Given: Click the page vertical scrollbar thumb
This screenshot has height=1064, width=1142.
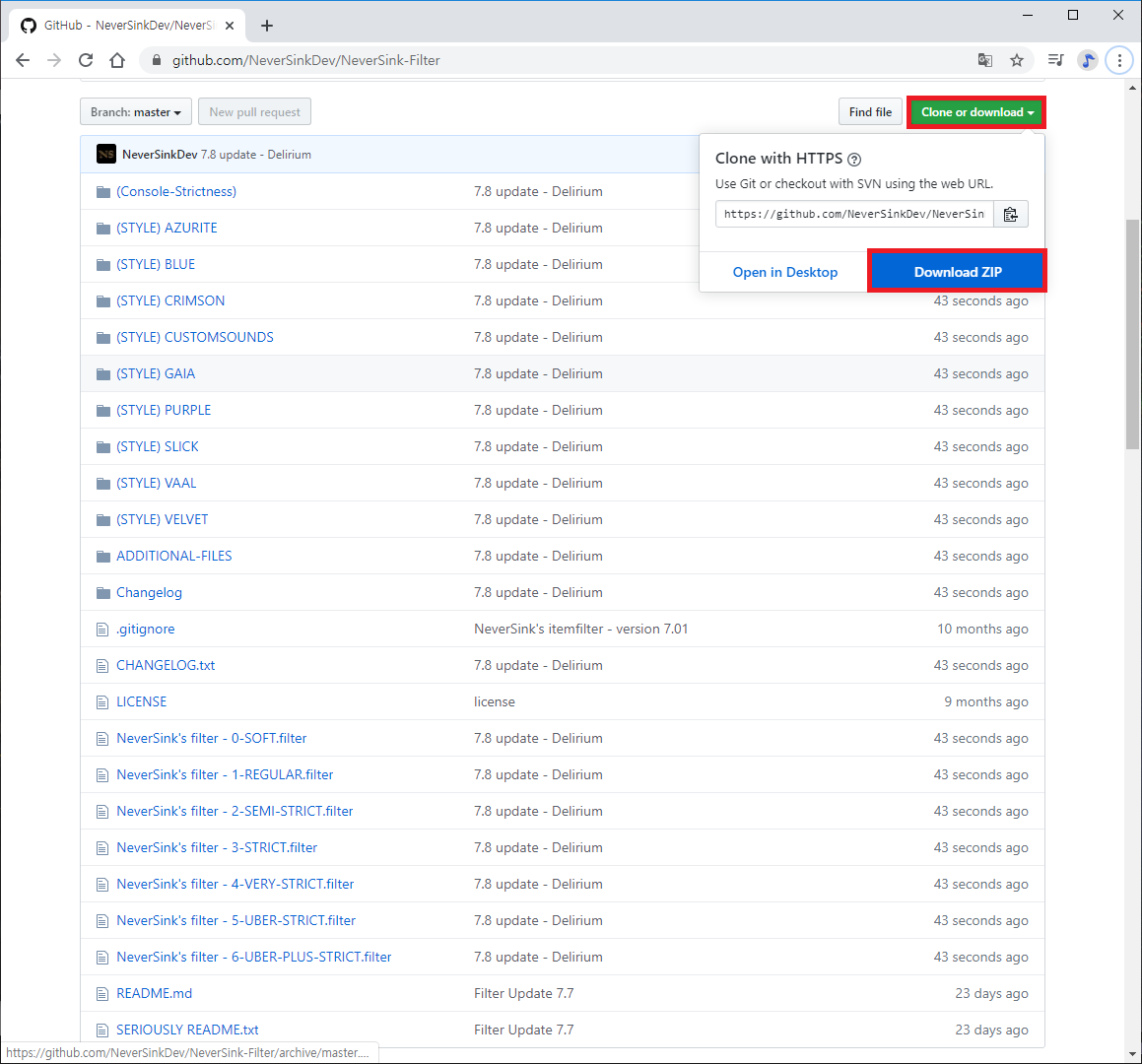Looking at the screenshot, I should [1132, 334].
